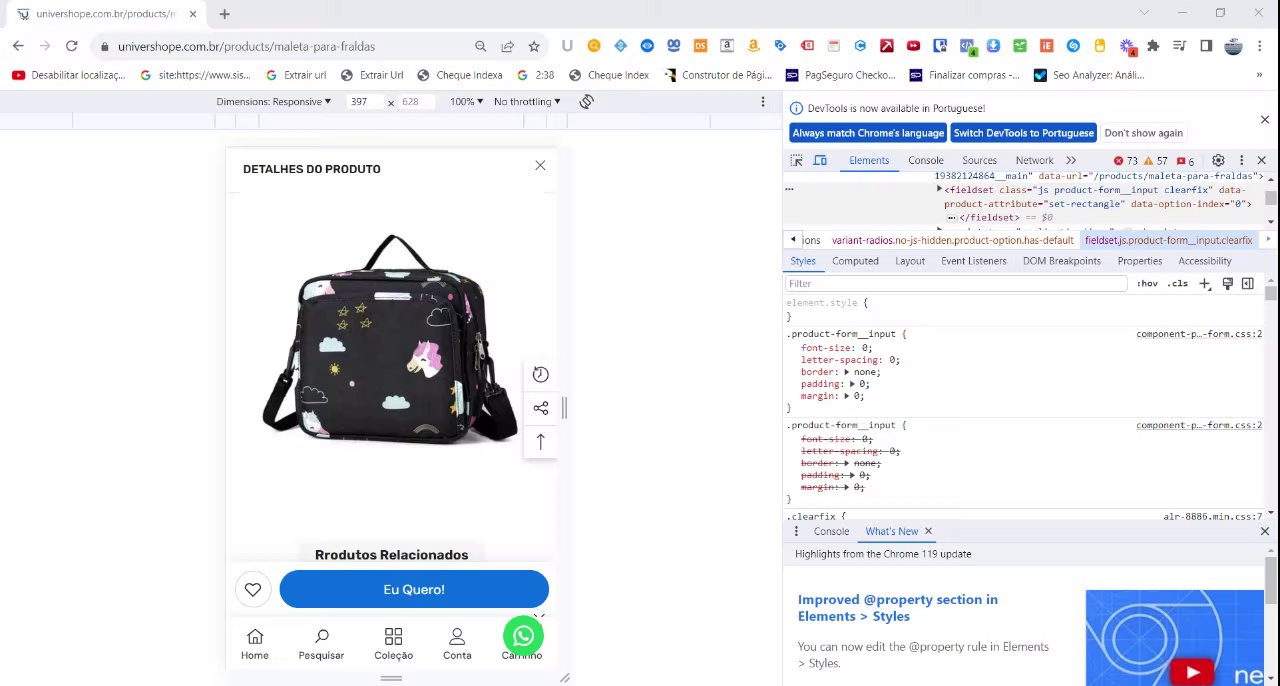Viewport: 1280px width, 686px height.
Task: Open the Computed styles tab
Action: (x=855, y=261)
